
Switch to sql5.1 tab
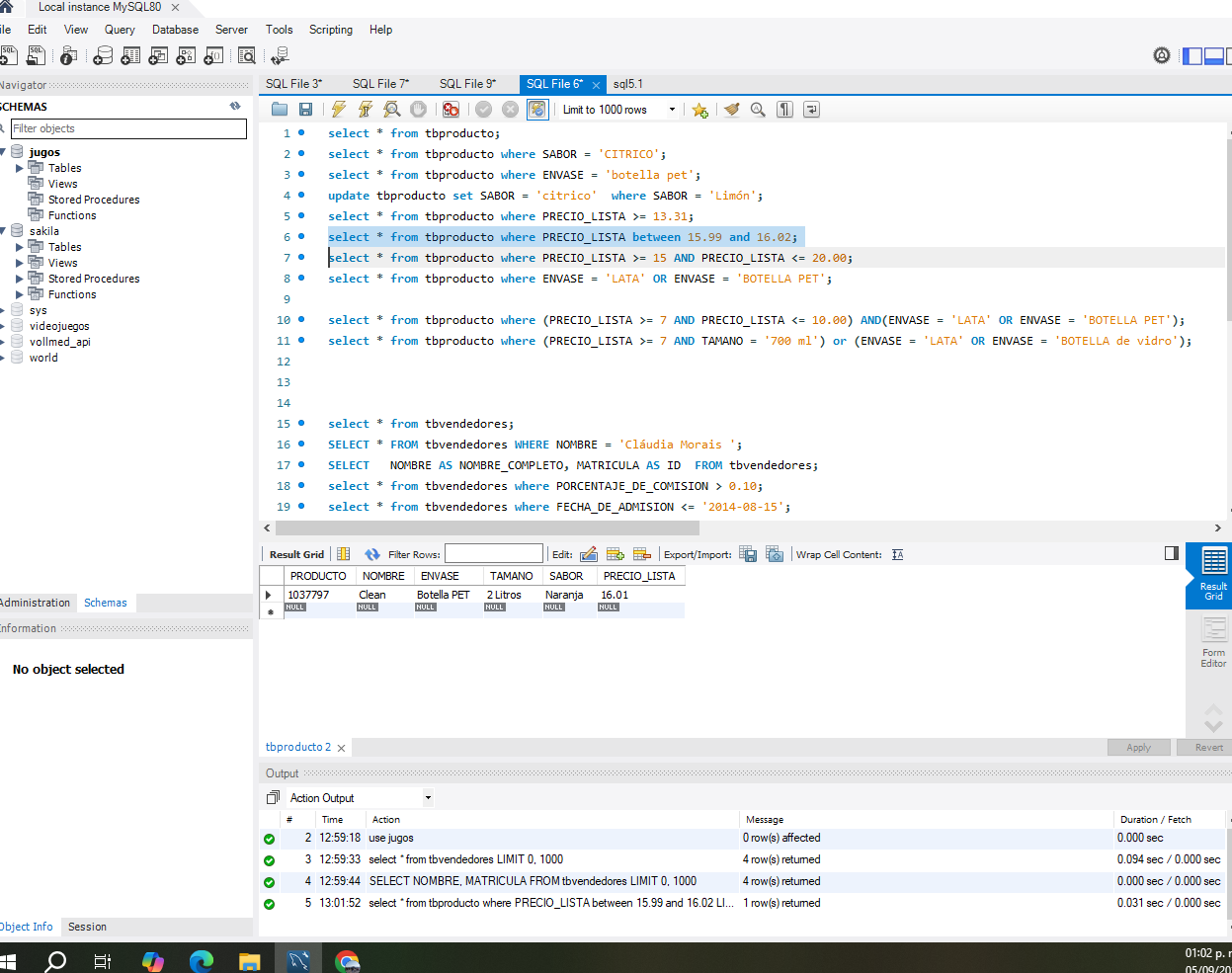pyautogui.click(x=628, y=84)
